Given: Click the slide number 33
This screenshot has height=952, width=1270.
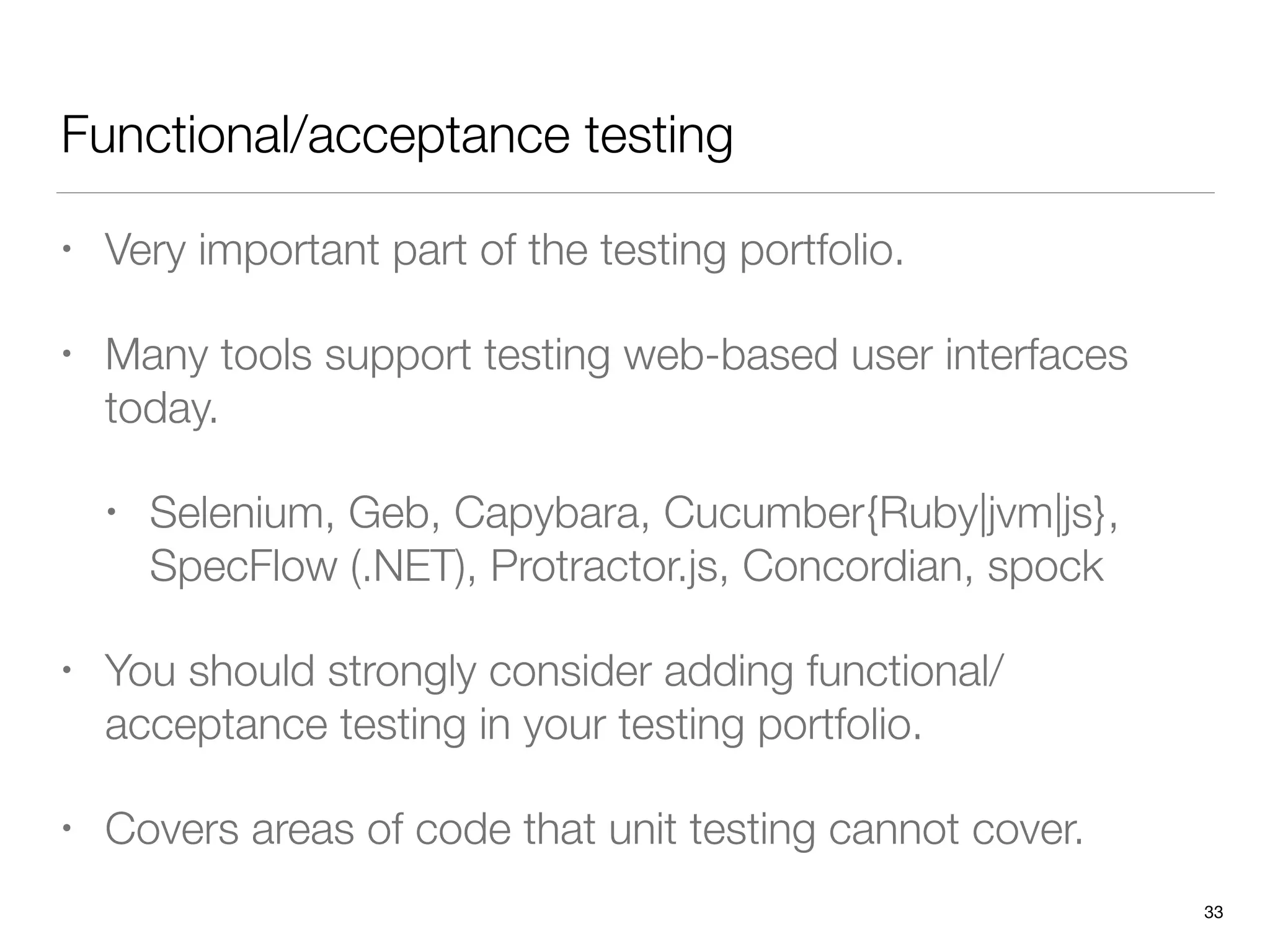Looking at the screenshot, I should pos(1214,912).
